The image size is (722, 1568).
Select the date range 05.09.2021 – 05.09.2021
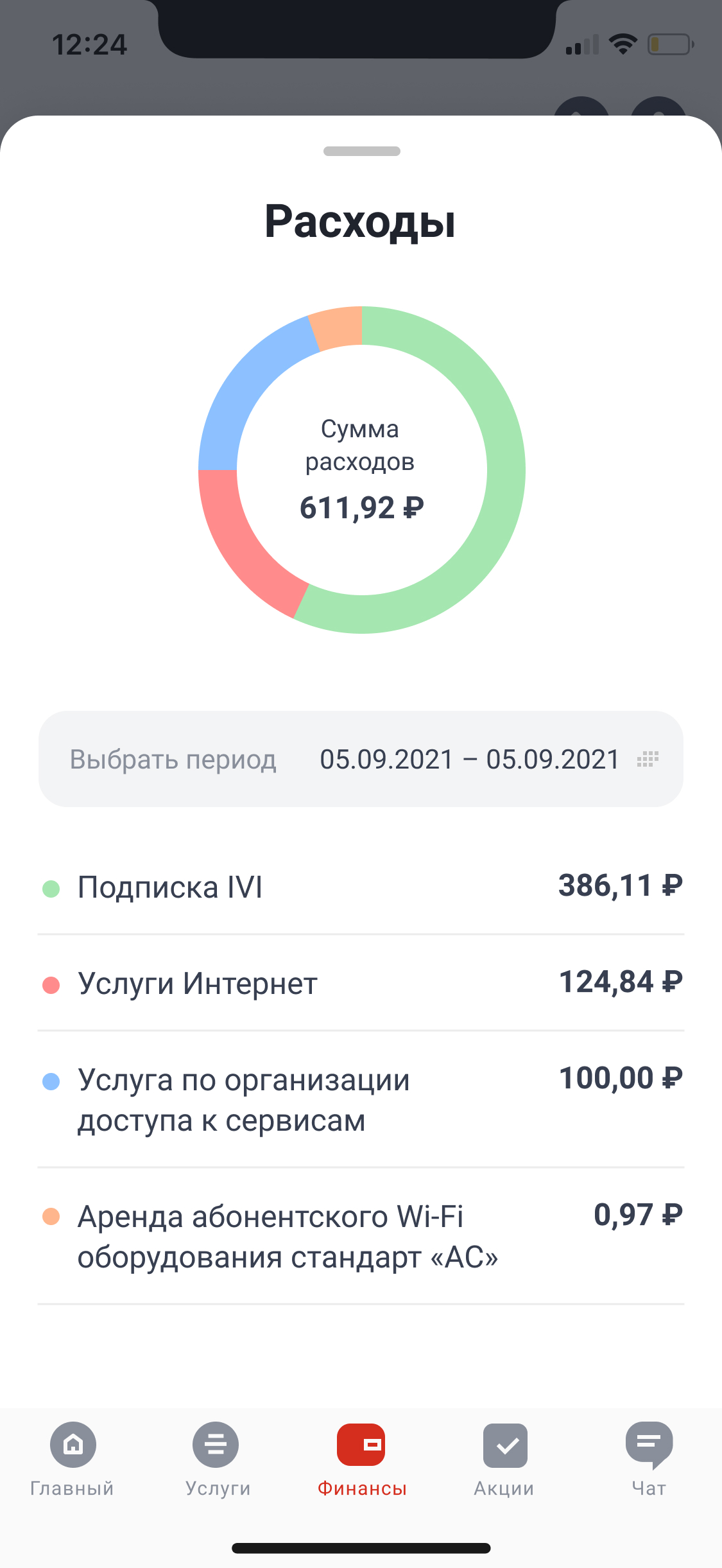(x=469, y=760)
